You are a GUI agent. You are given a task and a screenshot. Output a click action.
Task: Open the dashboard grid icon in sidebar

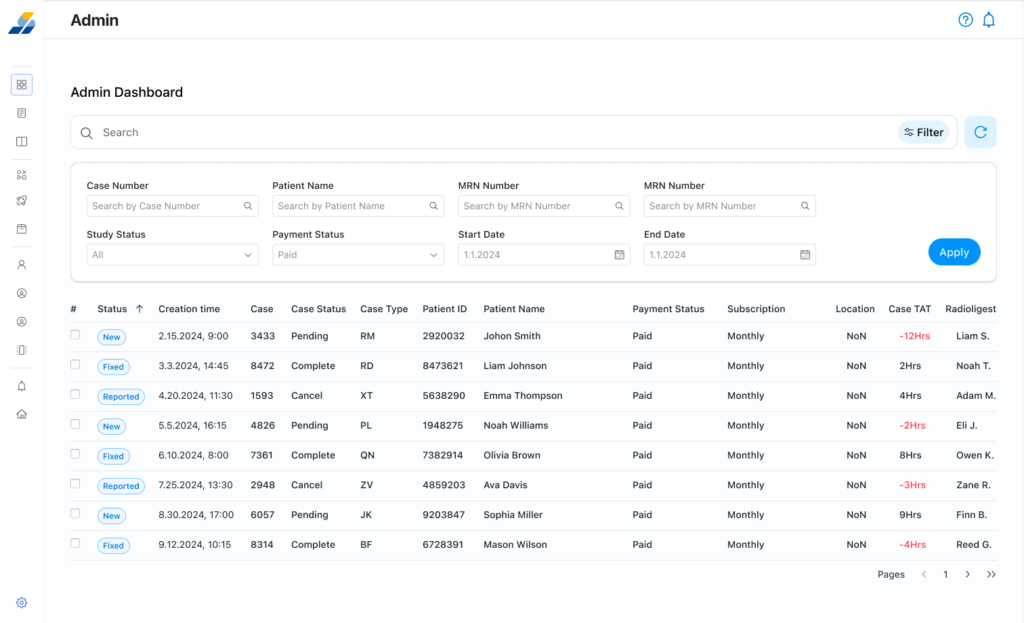pos(22,85)
